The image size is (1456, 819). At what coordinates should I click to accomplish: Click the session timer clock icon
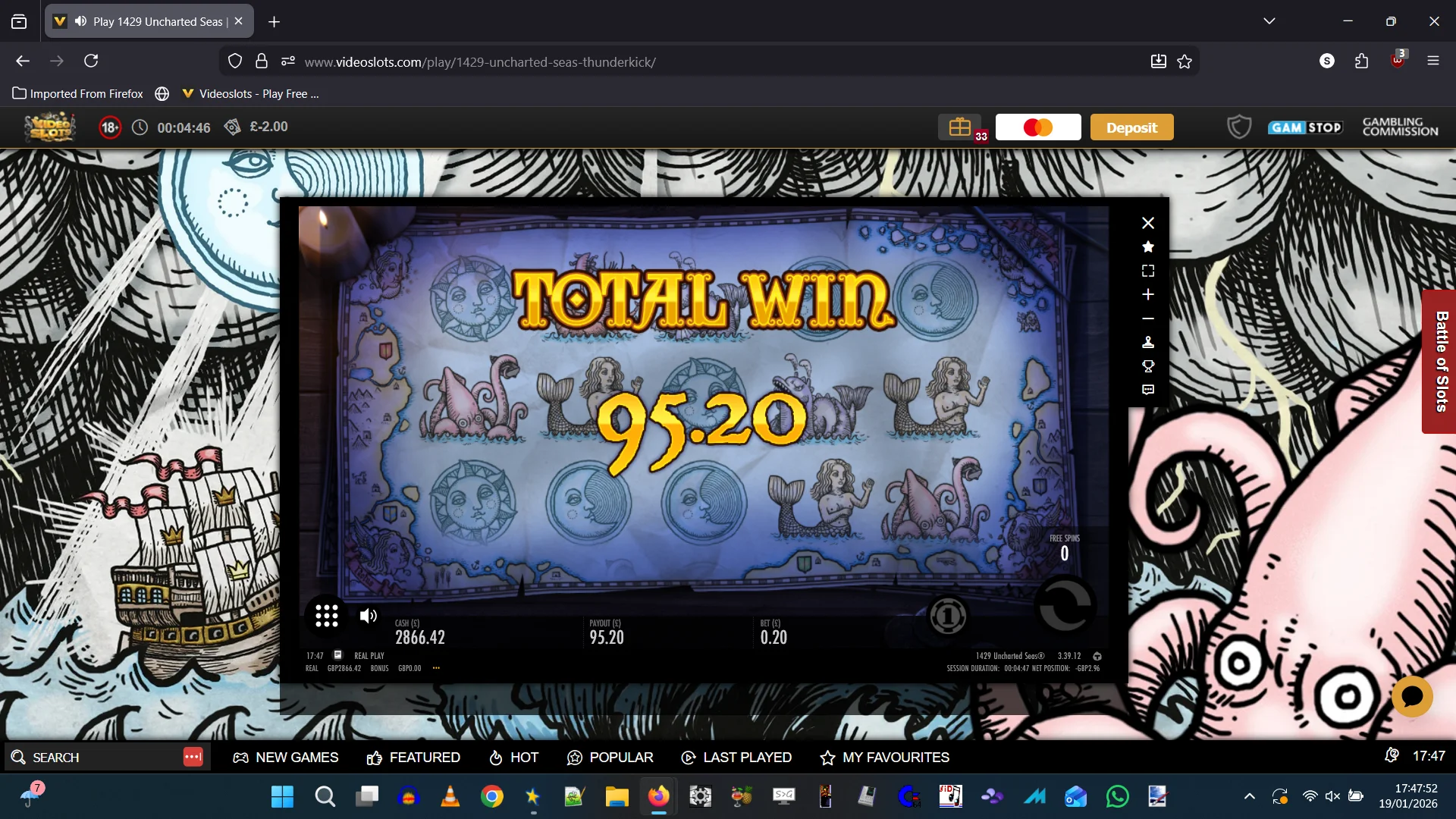140,127
